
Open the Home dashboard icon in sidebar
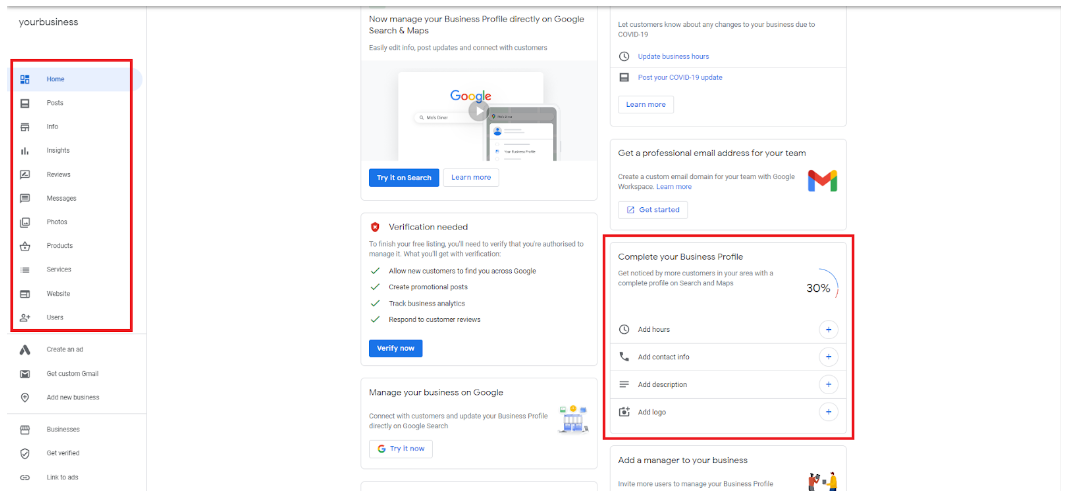[25, 79]
